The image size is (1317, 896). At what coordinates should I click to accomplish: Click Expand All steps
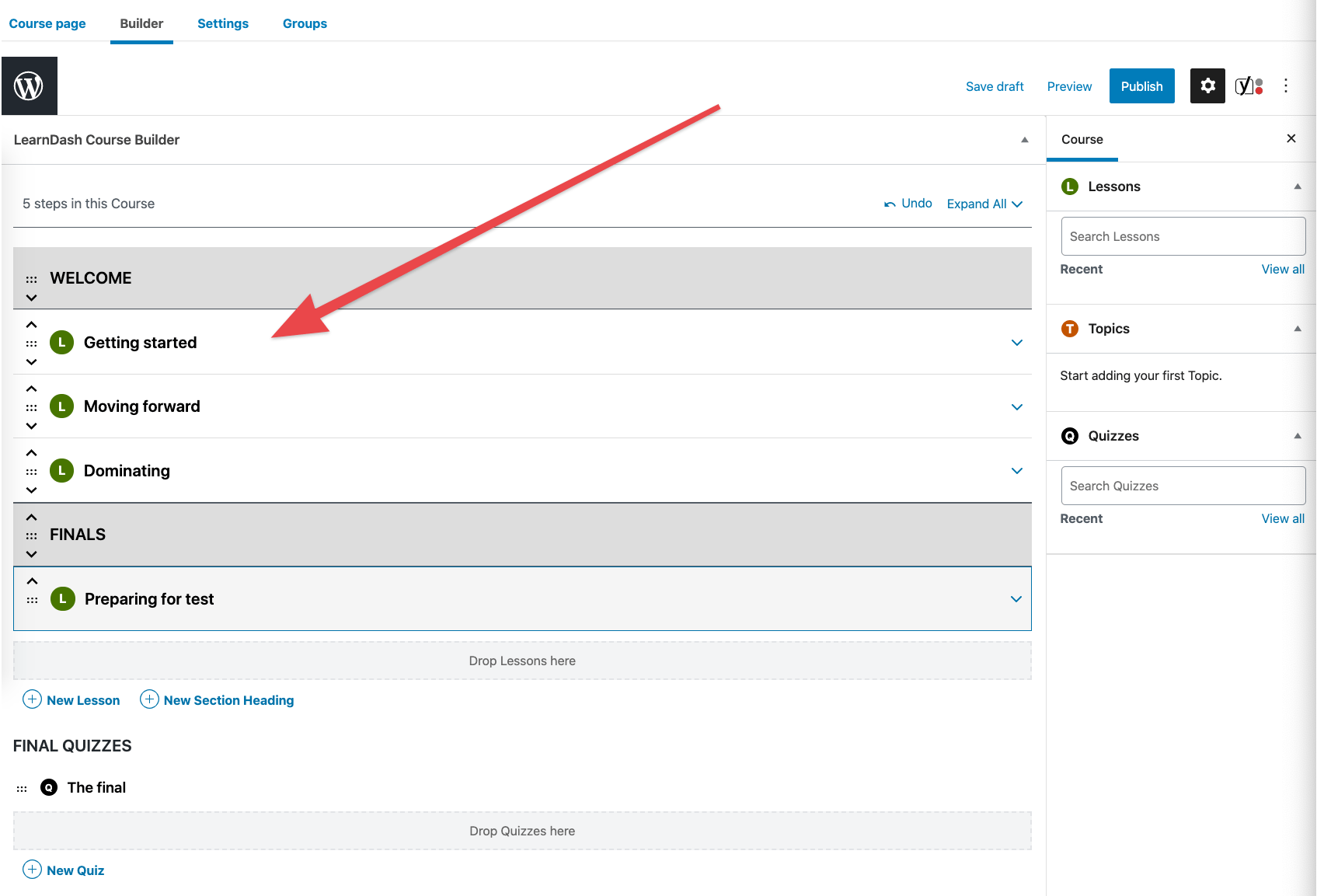(984, 204)
